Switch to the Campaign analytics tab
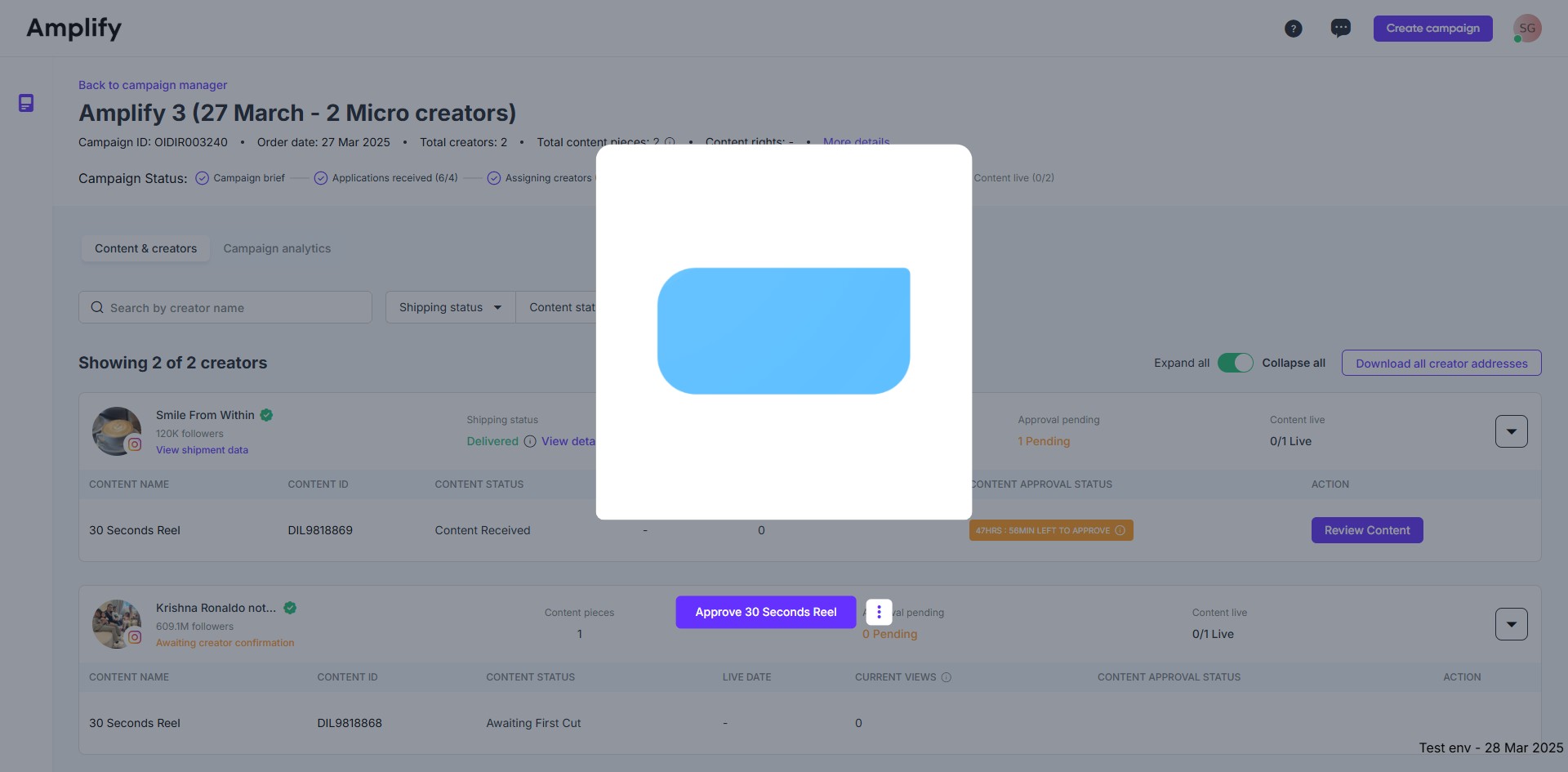Viewport: 1568px width, 772px height. click(x=277, y=248)
